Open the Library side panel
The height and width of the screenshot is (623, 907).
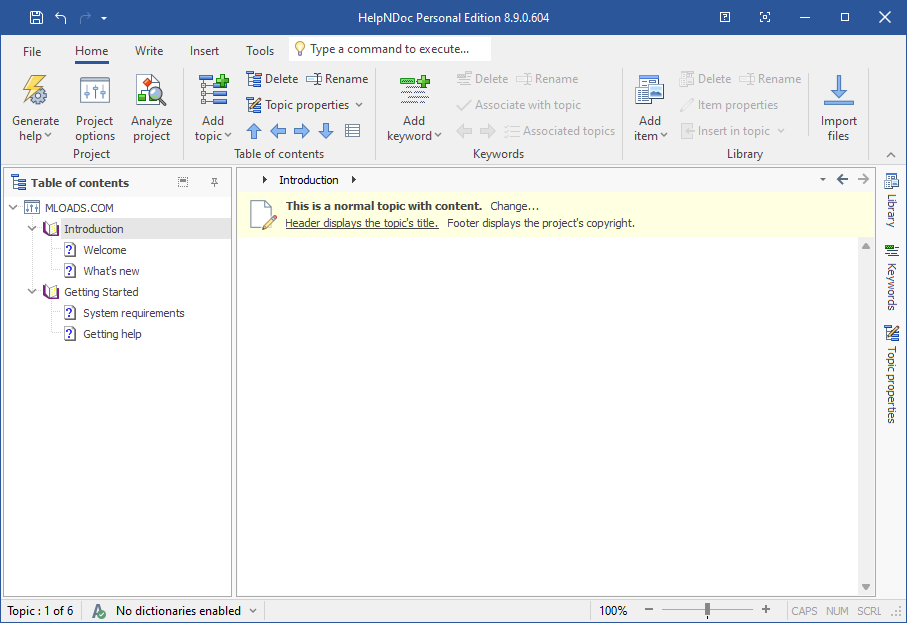tap(891, 200)
